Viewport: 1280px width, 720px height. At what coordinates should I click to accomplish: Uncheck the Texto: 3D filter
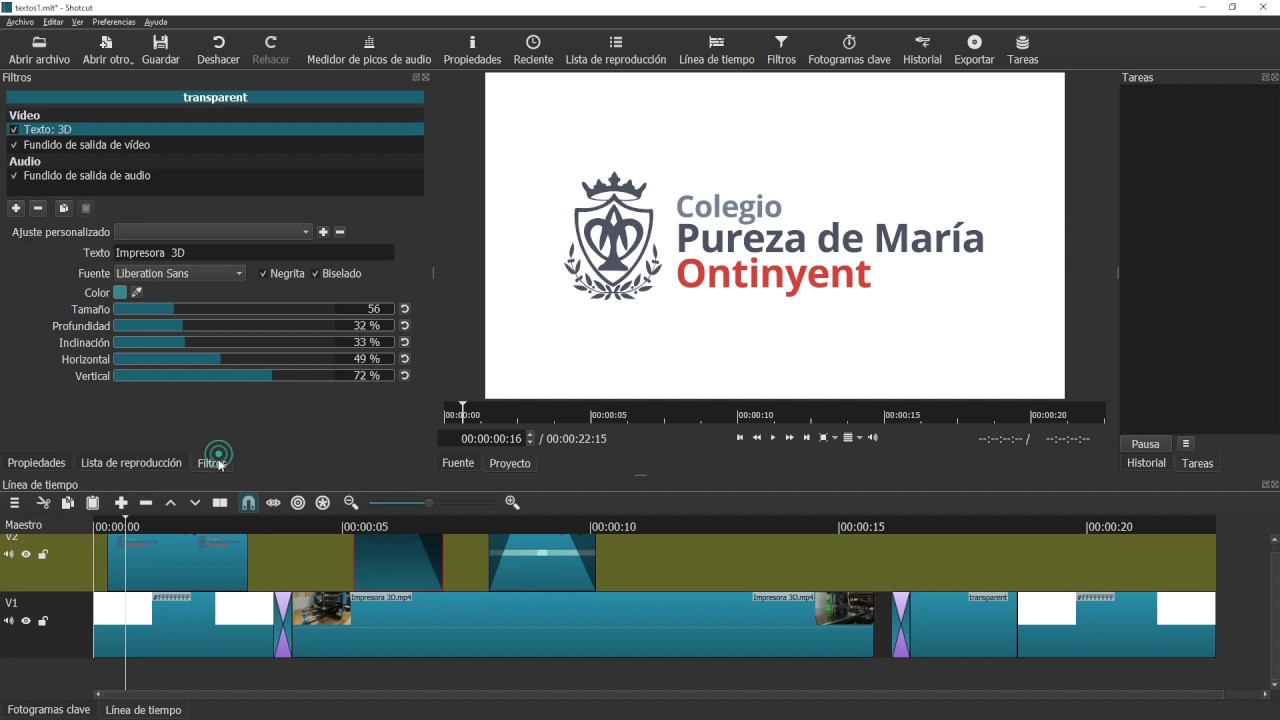[x=14, y=129]
